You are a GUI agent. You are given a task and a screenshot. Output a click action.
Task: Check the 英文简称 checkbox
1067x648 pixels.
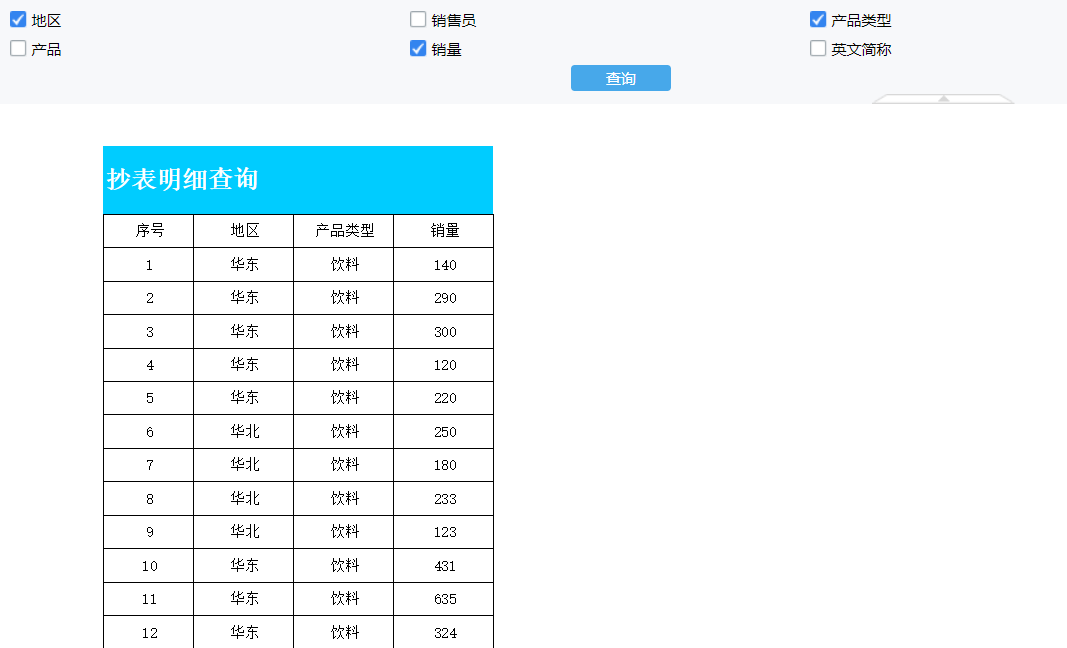click(x=818, y=48)
